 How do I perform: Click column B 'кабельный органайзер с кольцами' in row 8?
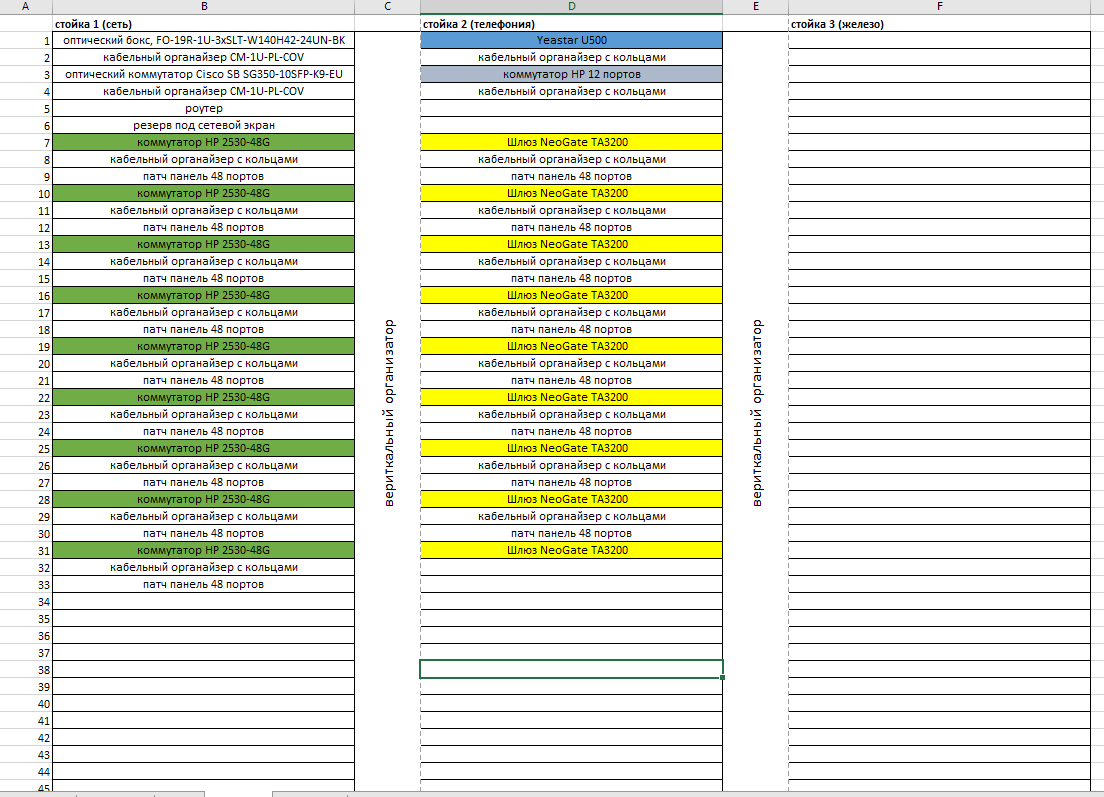203,159
